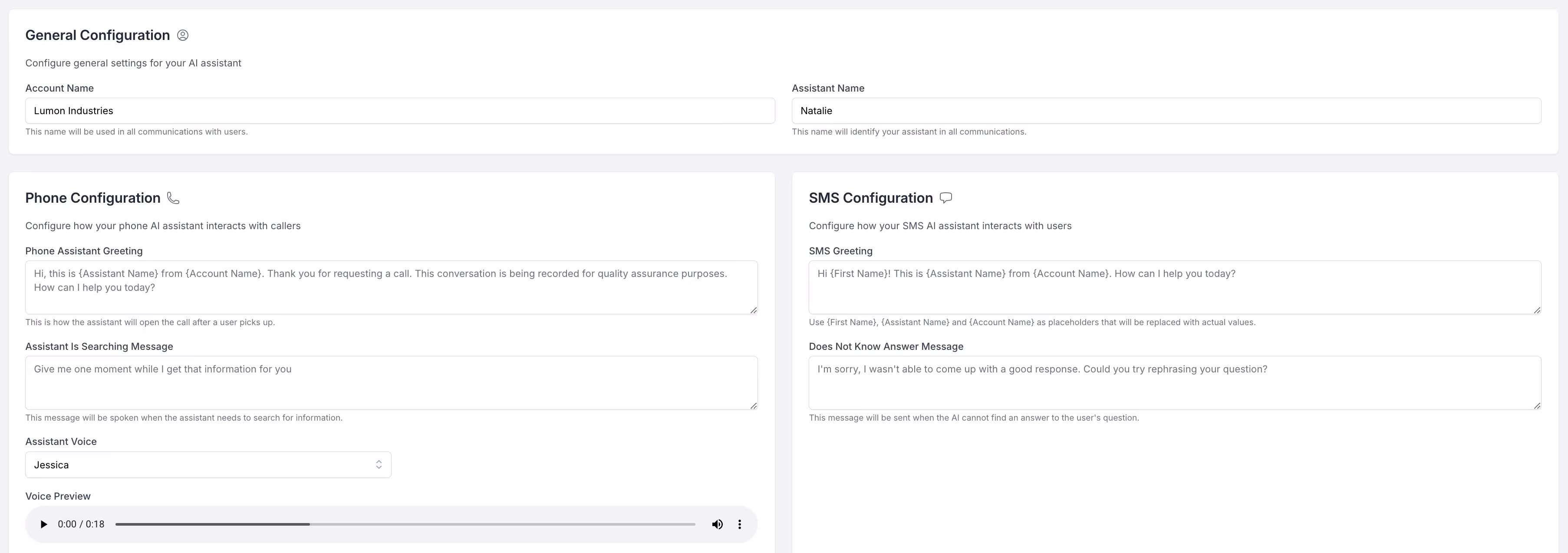Click the chat bubble icon beside SMS Configuration
This screenshot has width=1568, height=553.
click(x=945, y=198)
